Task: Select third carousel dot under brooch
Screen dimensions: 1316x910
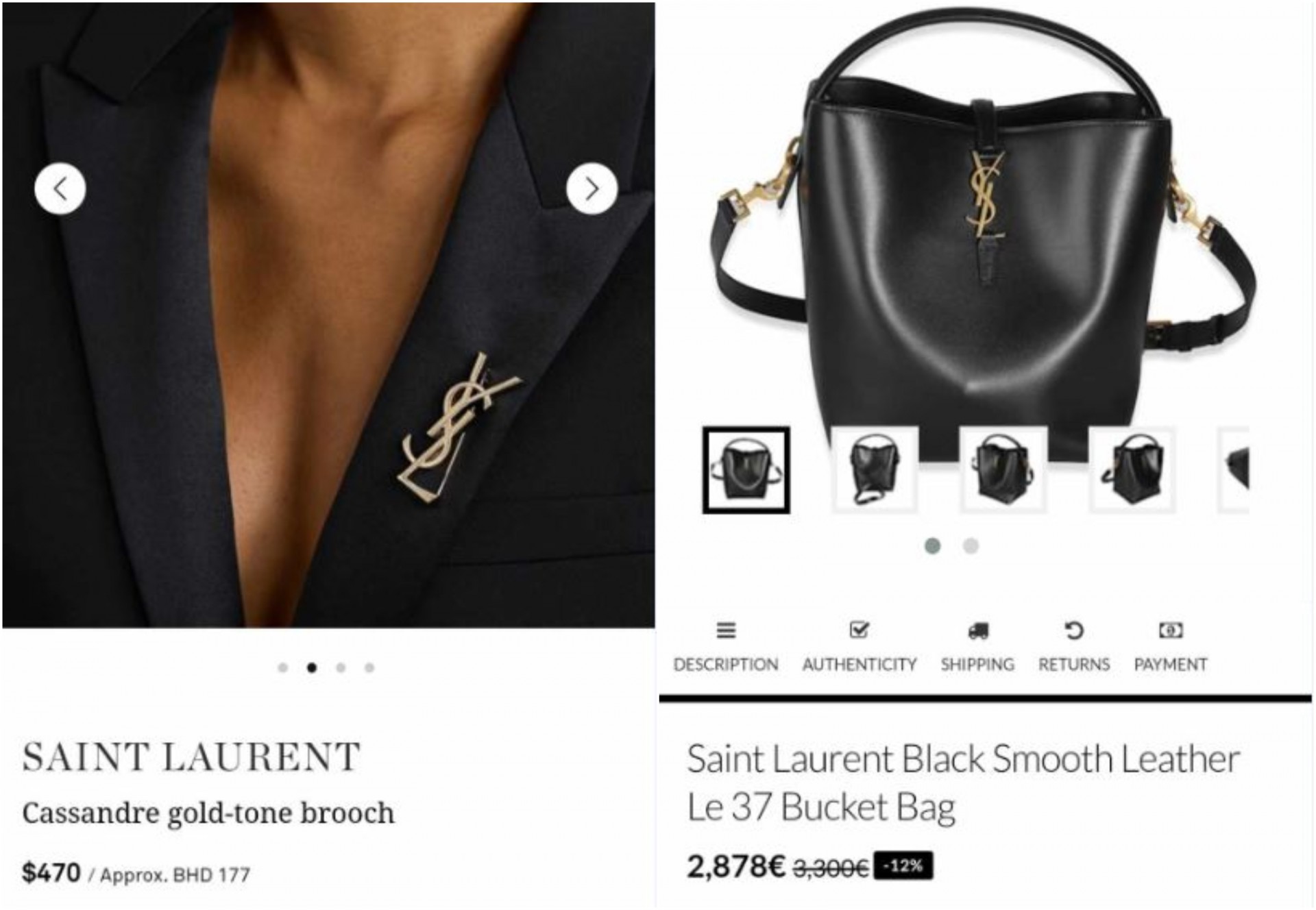Action: (341, 667)
